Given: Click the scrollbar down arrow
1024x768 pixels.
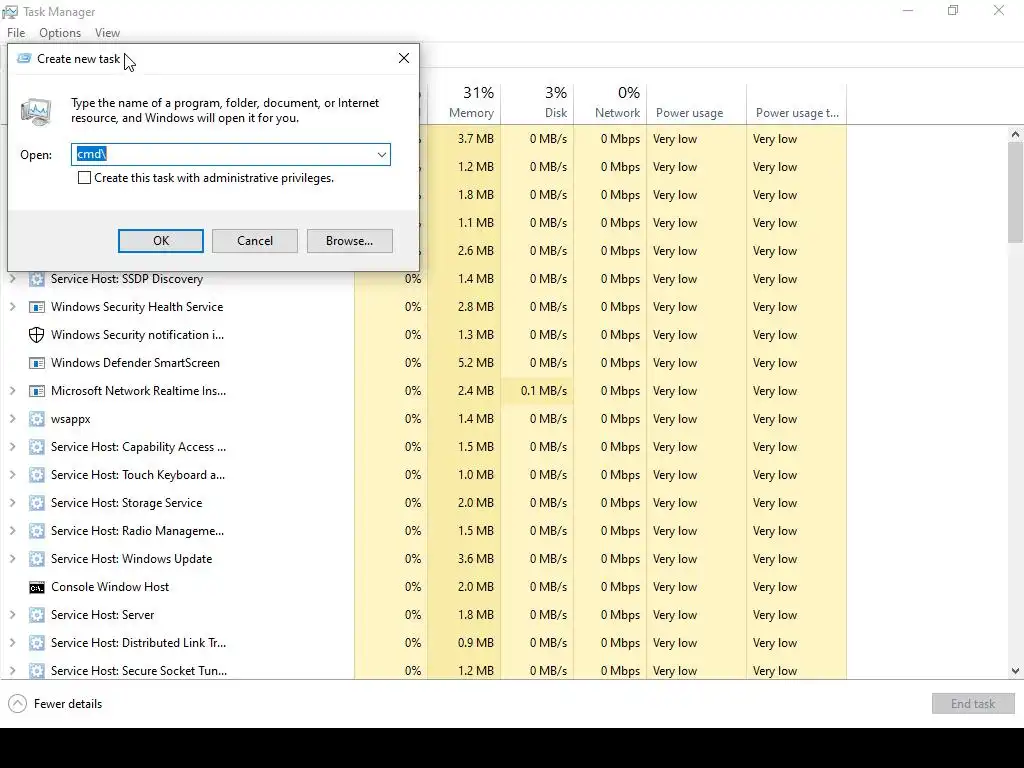Looking at the screenshot, I should [1015, 671].
